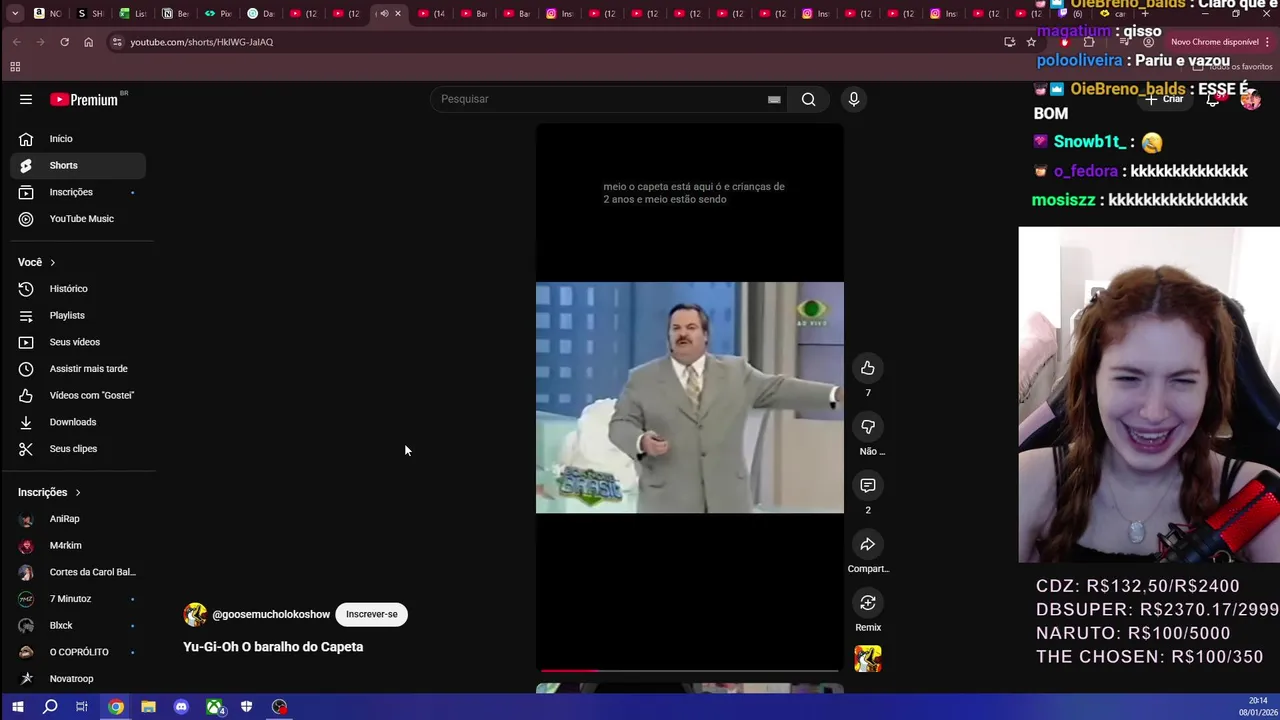Open Vídeos com "Gostei" list
This screenshot has height=720, width=1280.
(x=78, y=395)
